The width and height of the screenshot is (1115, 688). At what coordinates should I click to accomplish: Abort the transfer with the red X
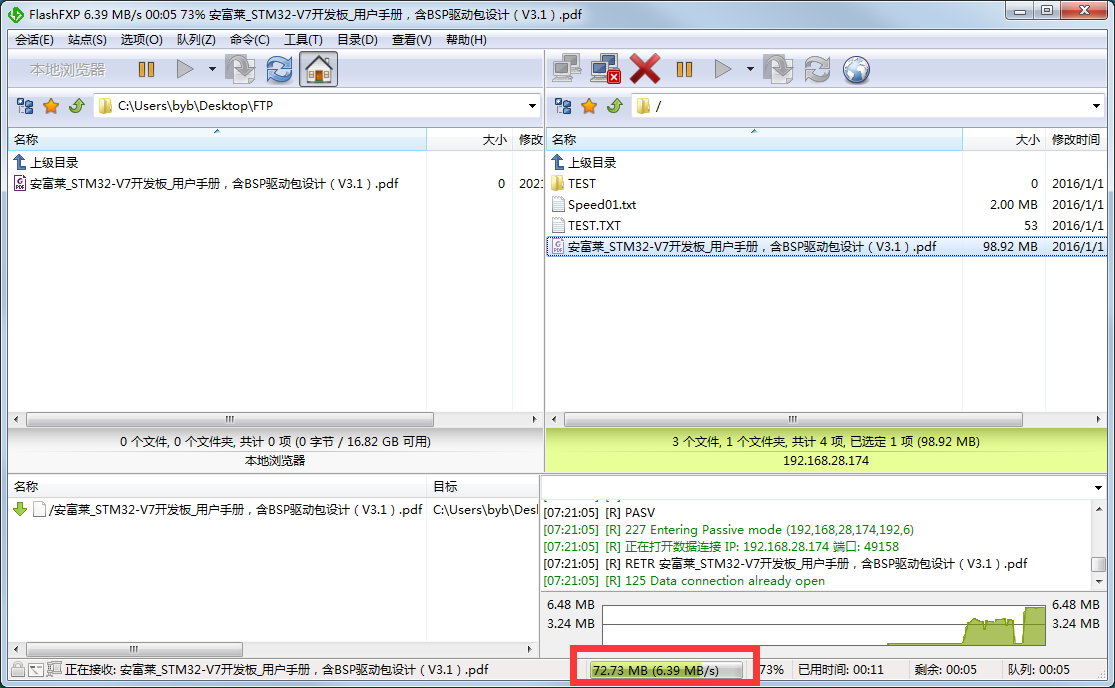[x=645, y=69]
